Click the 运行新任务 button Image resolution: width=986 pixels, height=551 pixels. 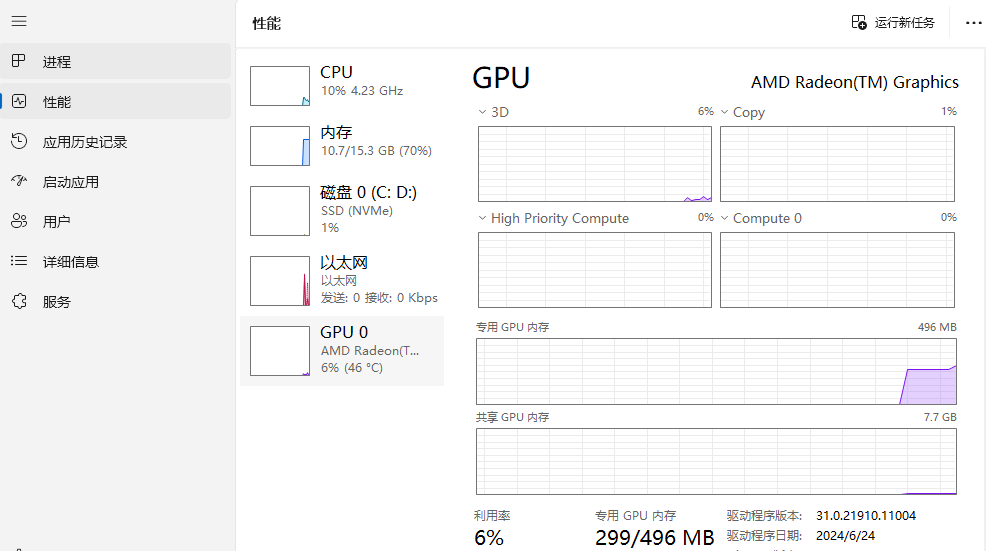(x=893, y=23)
